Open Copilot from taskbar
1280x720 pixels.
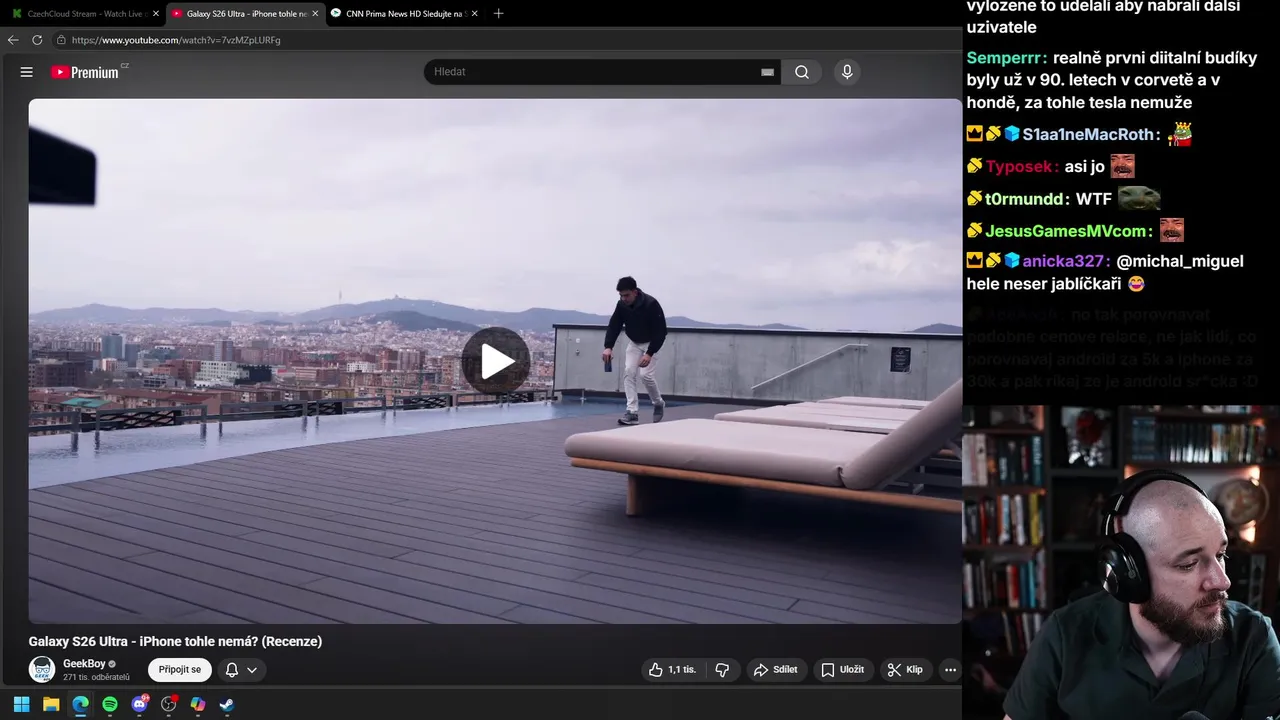click(198, 704)
